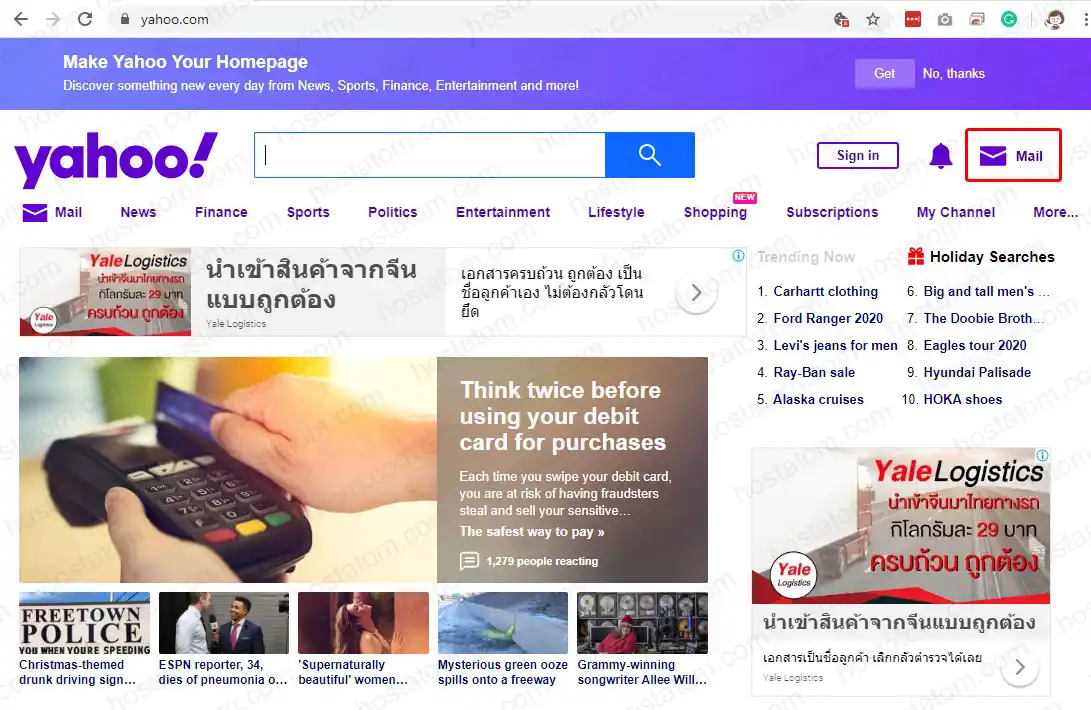This screenshot has height=710, width=1091.
Task: Dismiss banner with No, thanks
Action: (x=953, y=73)
